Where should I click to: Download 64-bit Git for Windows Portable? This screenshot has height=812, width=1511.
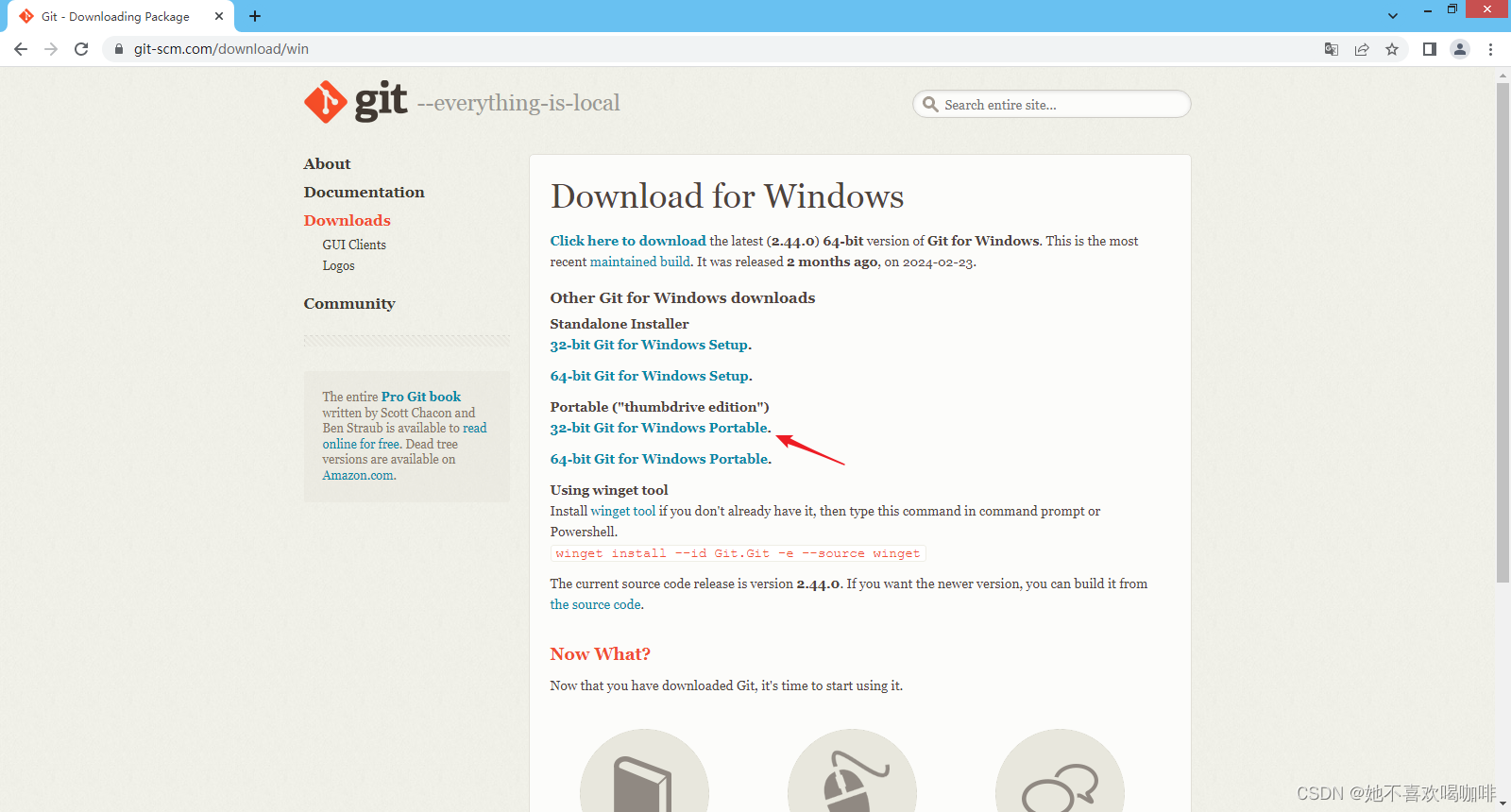[659, 459]
